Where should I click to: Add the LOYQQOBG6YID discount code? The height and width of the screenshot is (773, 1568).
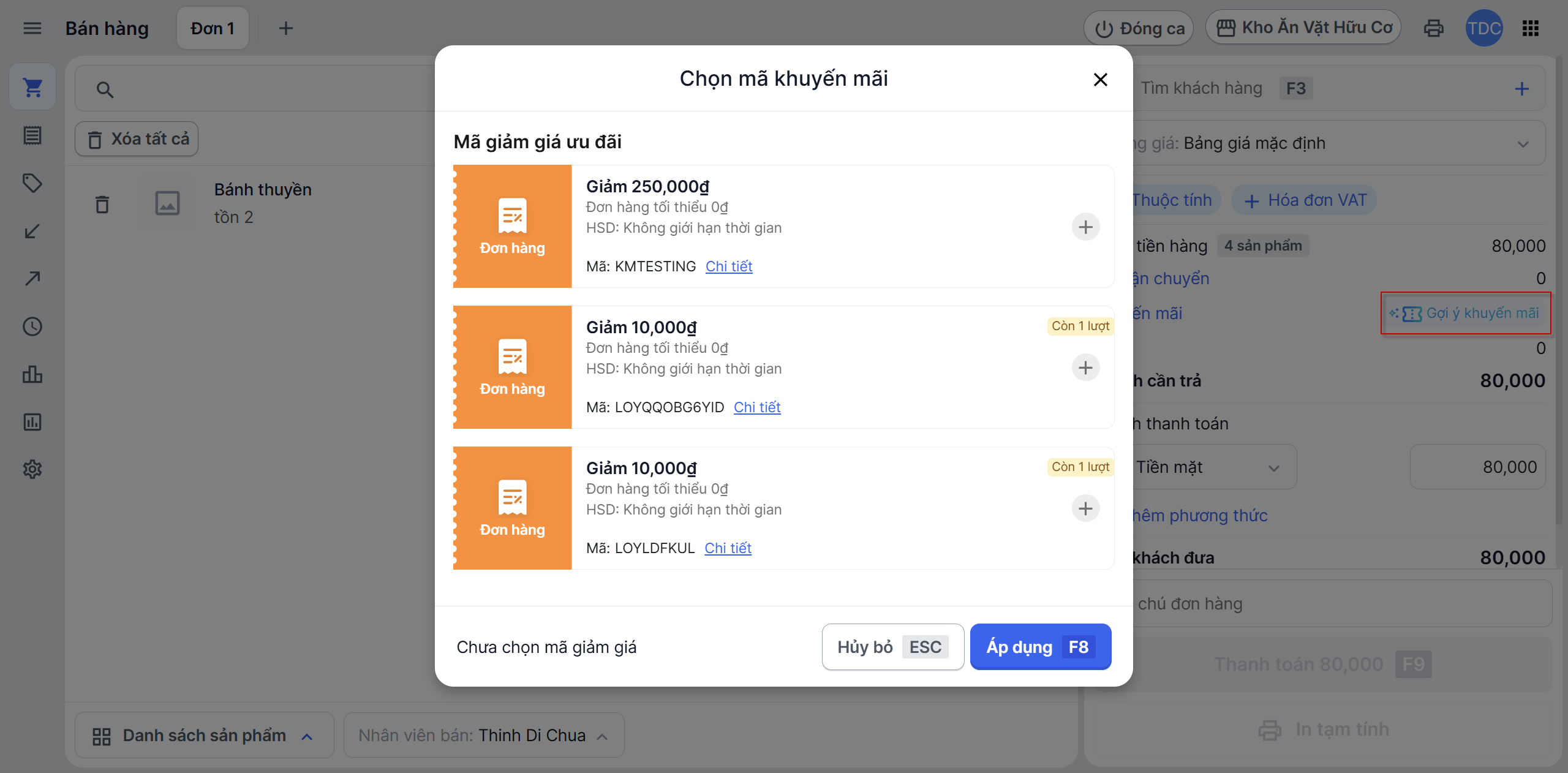click(x=1085, y=368)
